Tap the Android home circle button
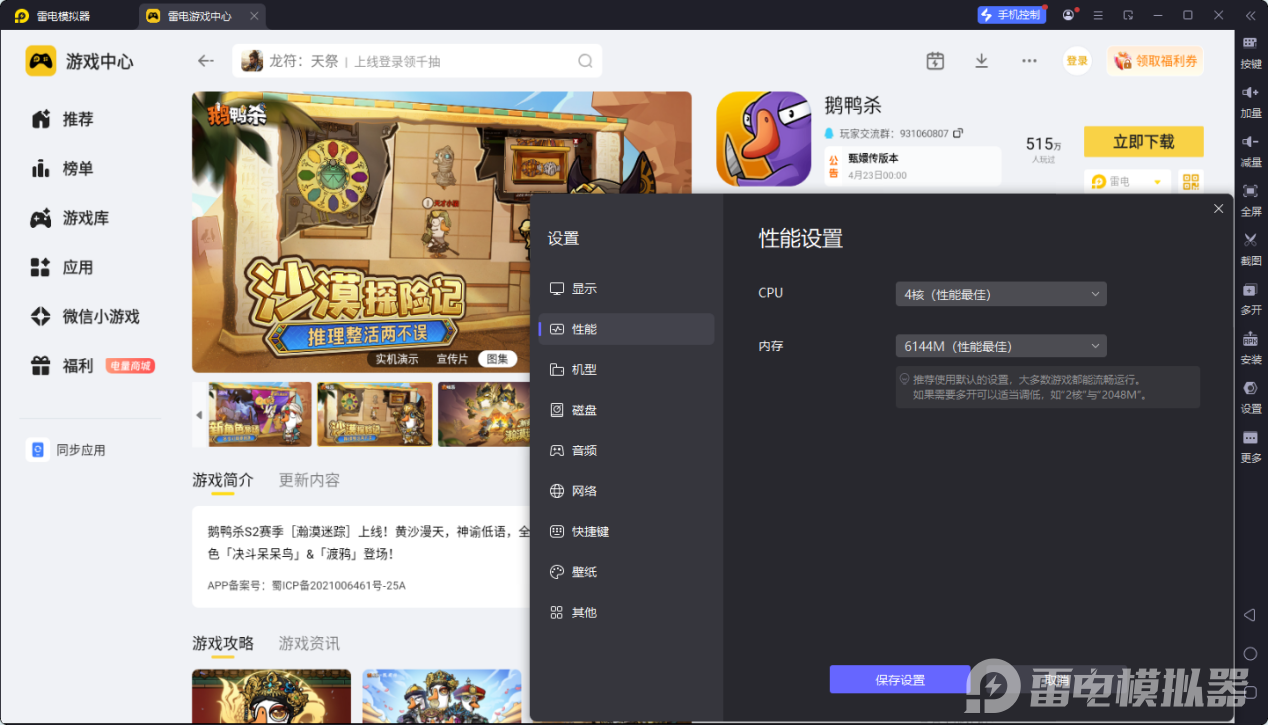The height and width of the screenshot is (725, 1268). pos(1250,653)
